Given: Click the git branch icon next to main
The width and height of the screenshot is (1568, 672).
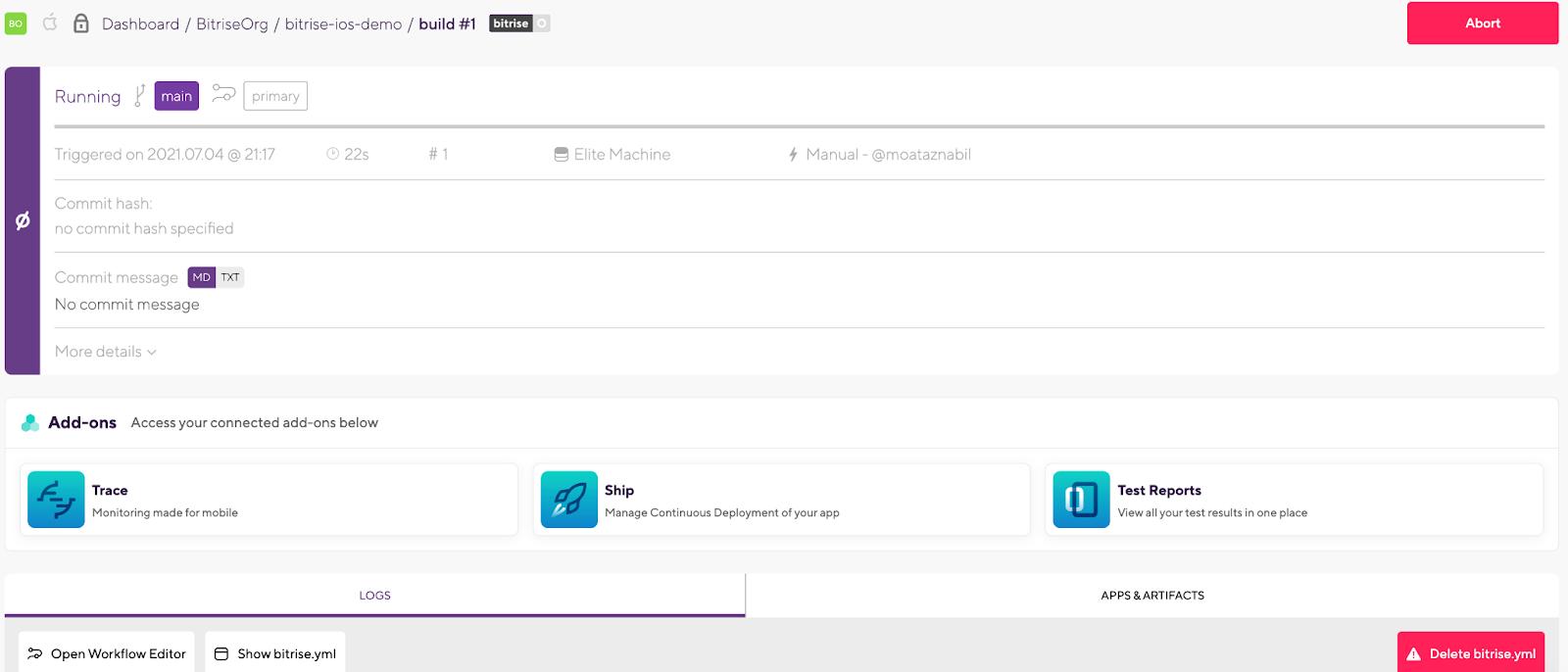Looking at the screenshot, I should [139, 95].
